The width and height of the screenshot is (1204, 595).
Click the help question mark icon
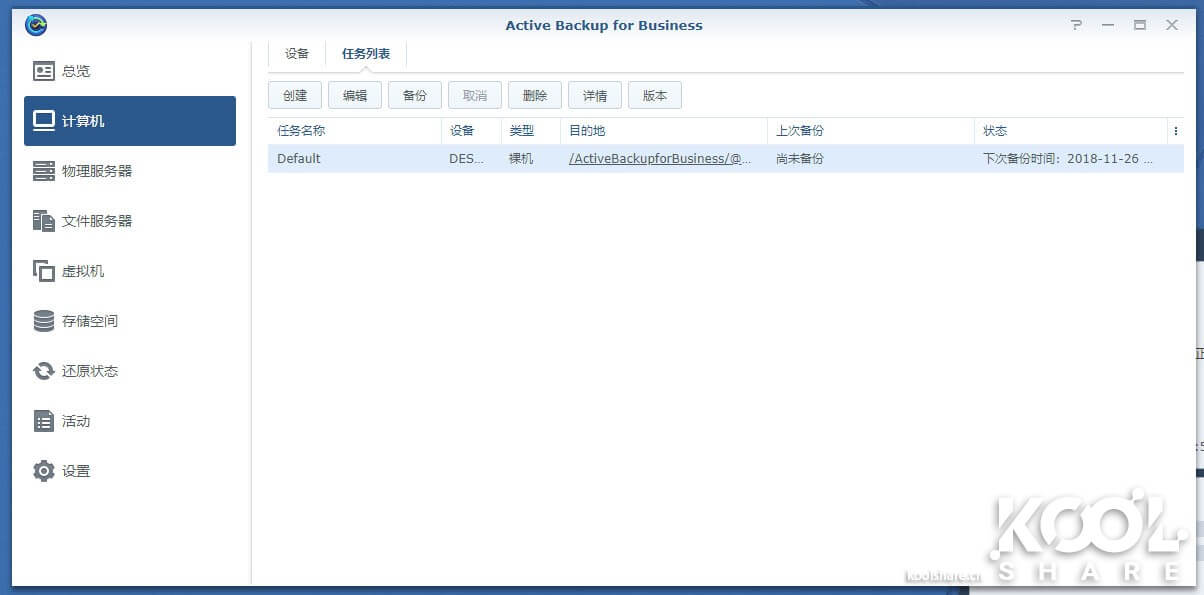[1076, 25]
